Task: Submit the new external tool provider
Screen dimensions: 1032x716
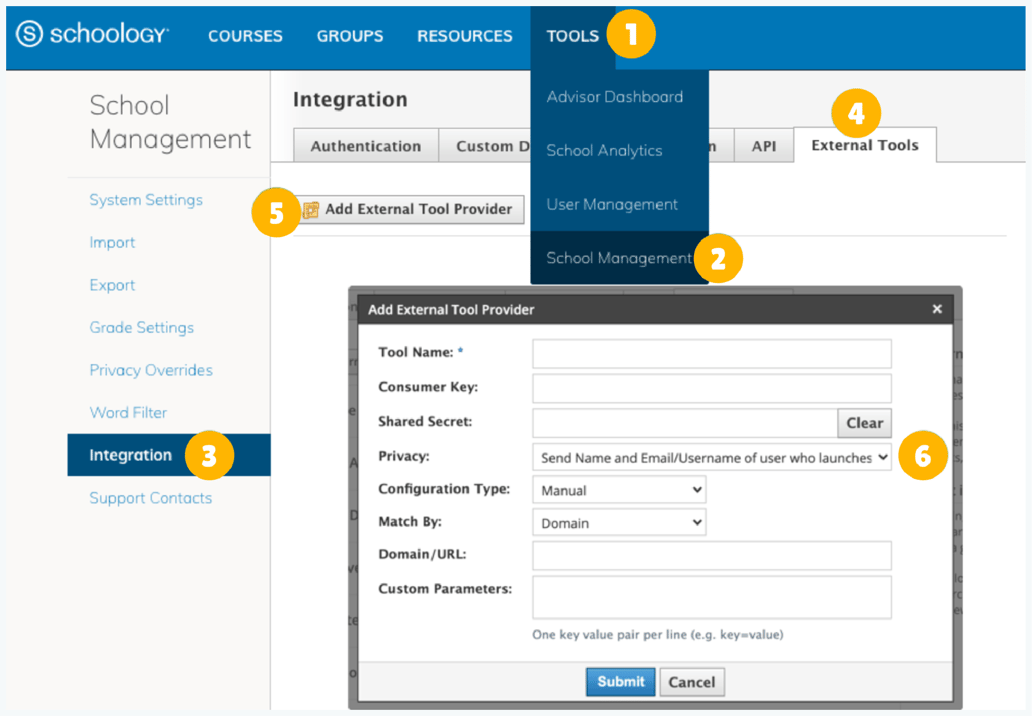Action: point(620,681)
